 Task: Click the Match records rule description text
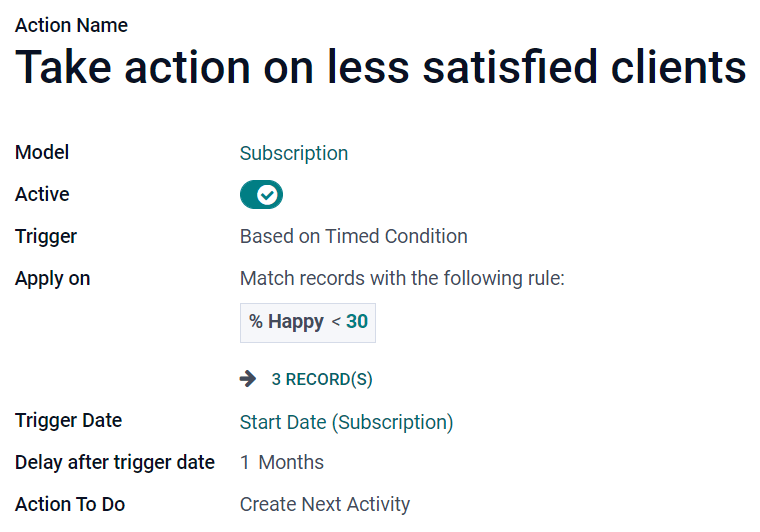click(402, 279)
